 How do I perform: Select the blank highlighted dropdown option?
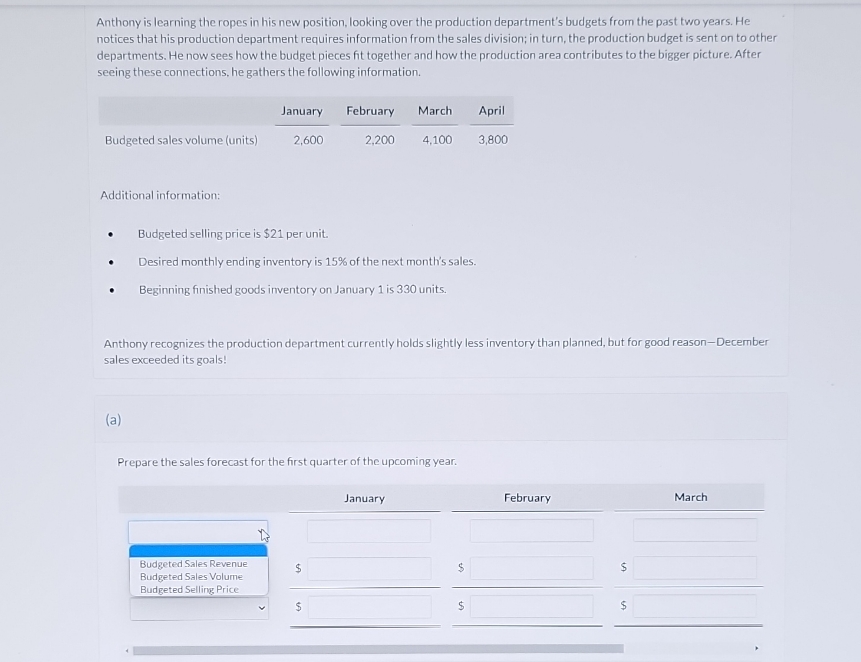click(198, 551)
